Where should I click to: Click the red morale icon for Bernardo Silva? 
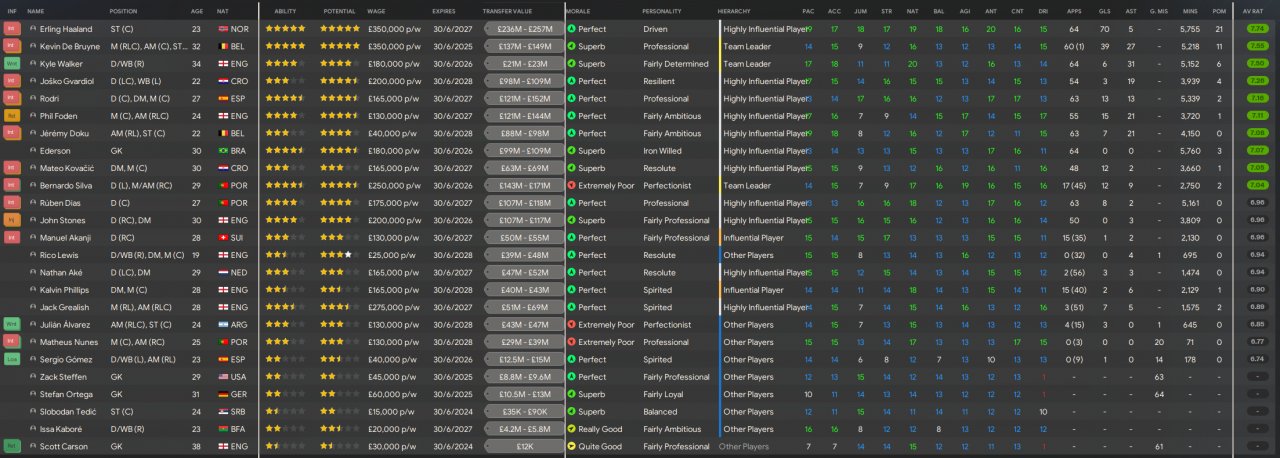(571, 186)
